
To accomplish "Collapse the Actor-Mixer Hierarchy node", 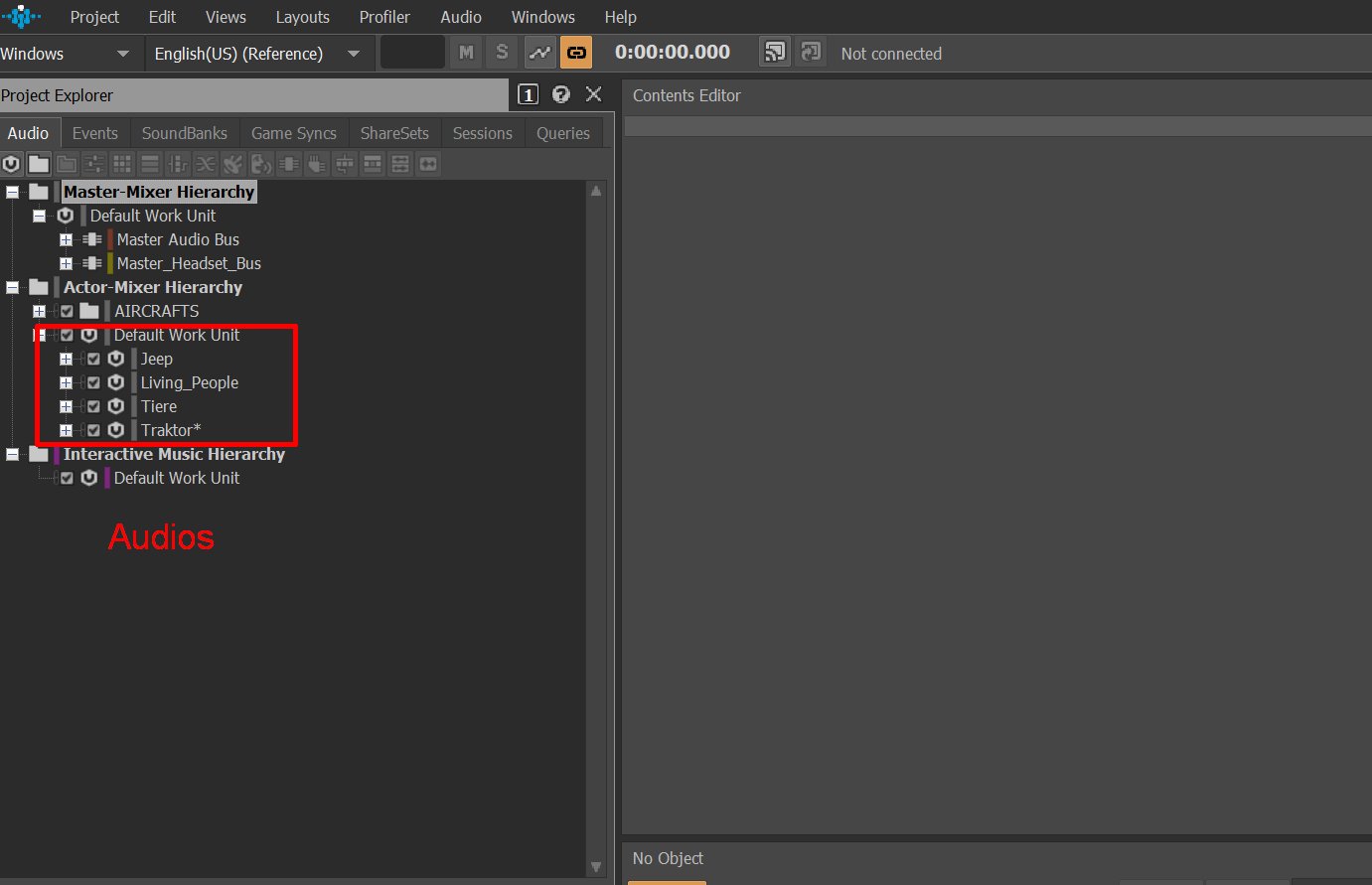I will click(x=13, y=287).
